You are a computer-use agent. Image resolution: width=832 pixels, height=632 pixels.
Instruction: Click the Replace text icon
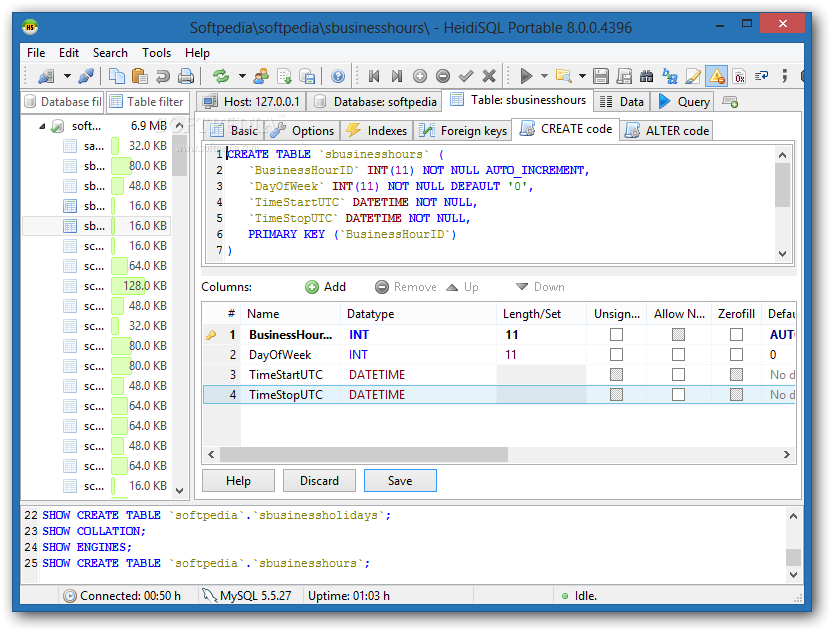[670, 76]
